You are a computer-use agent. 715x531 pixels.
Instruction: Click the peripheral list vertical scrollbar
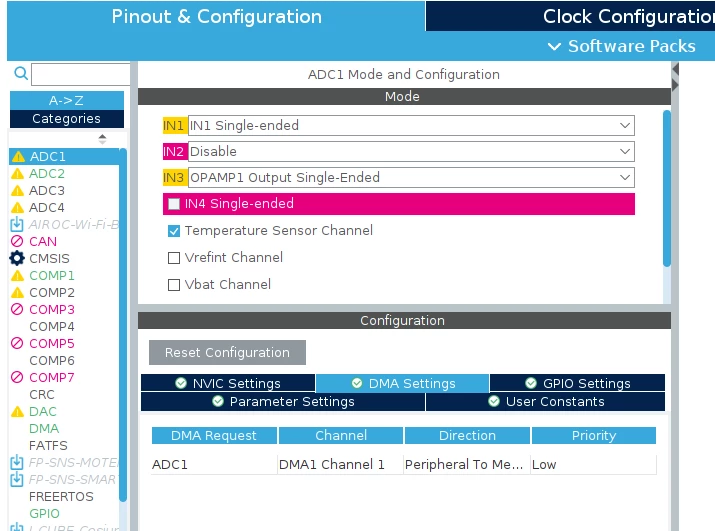pyautogui.click(x=123, y=325)
